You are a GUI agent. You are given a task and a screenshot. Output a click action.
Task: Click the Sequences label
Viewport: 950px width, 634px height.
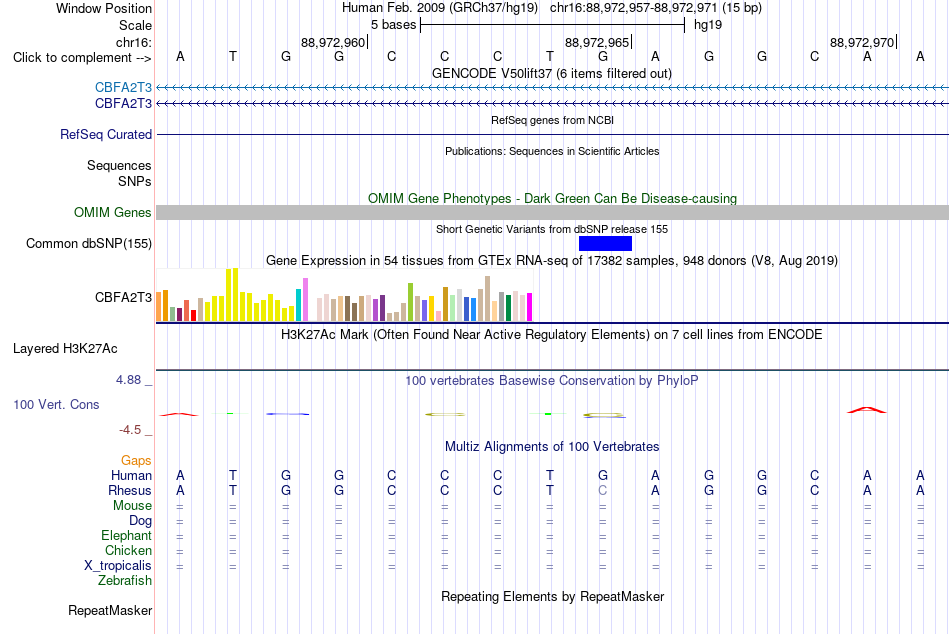[x=119, y=165]
